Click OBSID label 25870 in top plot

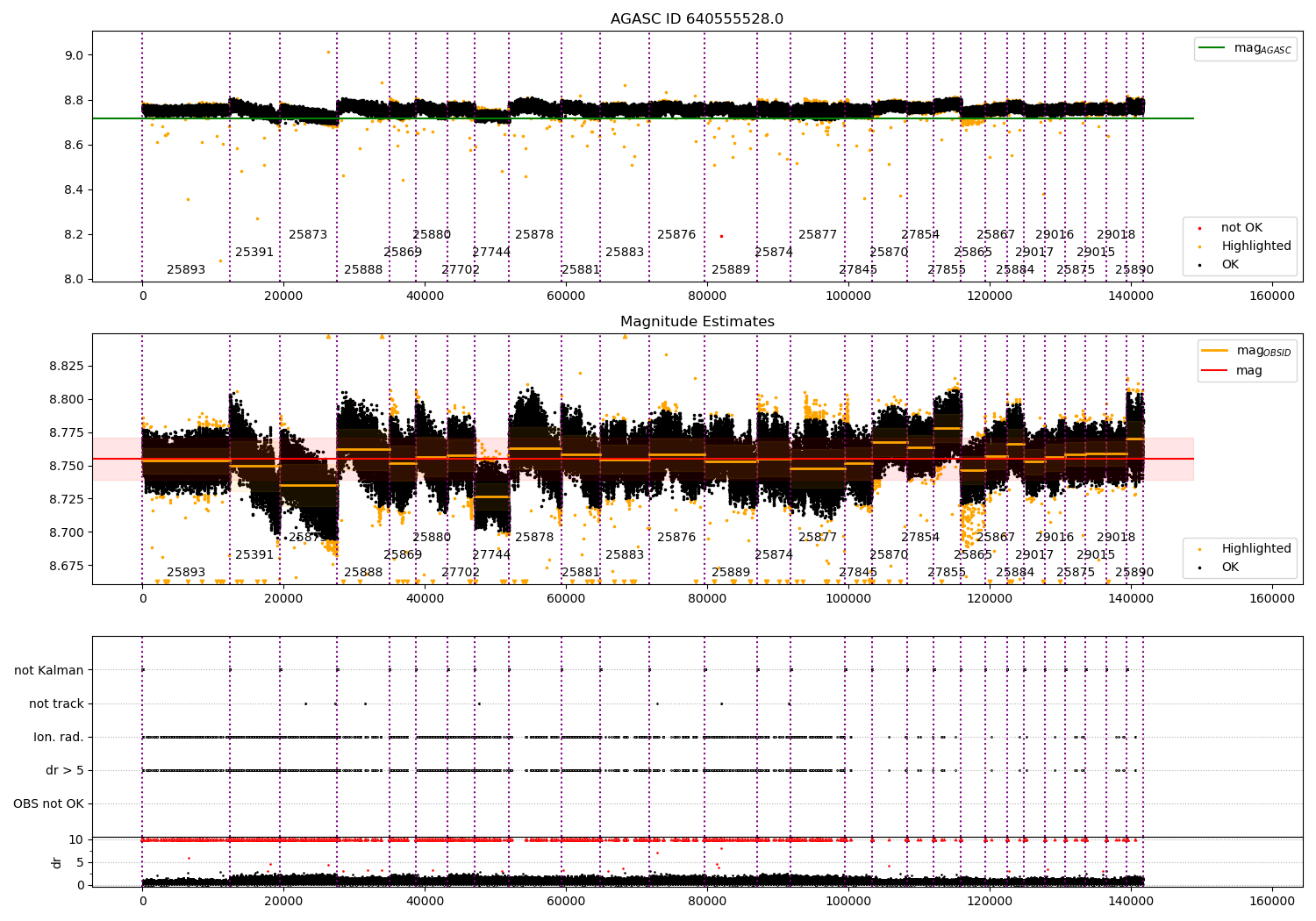pos(889,253)
